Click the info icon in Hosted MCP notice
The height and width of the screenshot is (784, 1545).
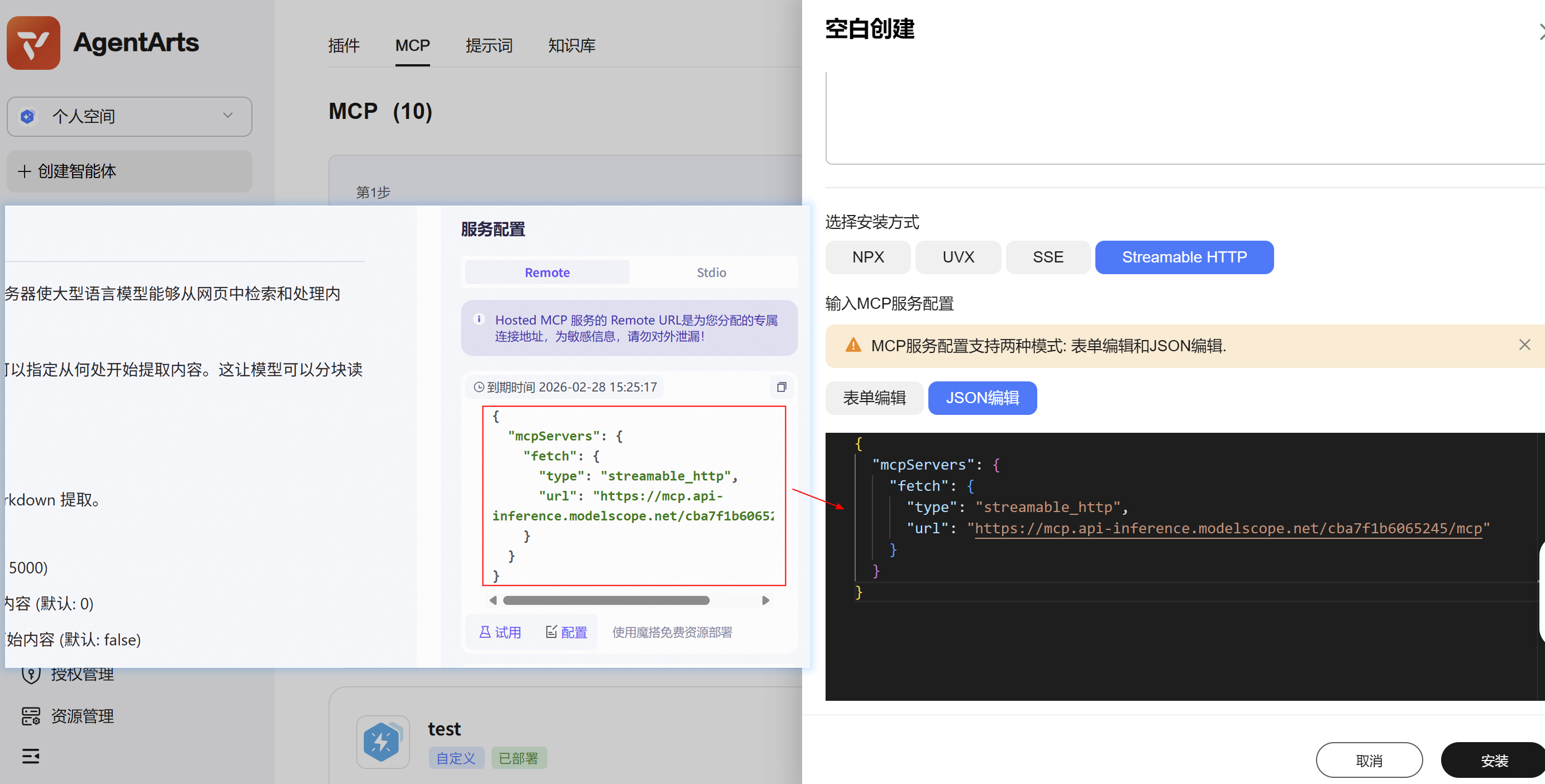pos(479,319)
